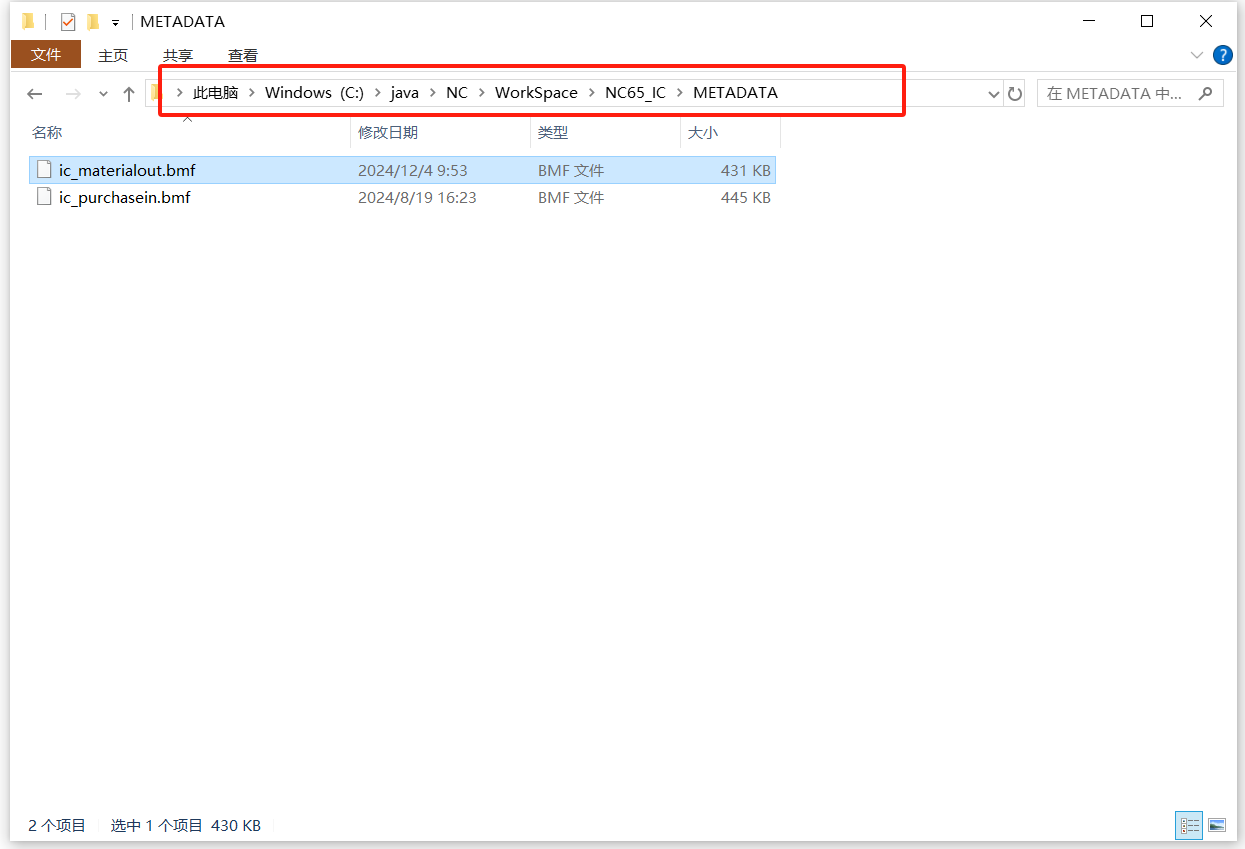Minimize the METADATA window

click(1089, 21)
